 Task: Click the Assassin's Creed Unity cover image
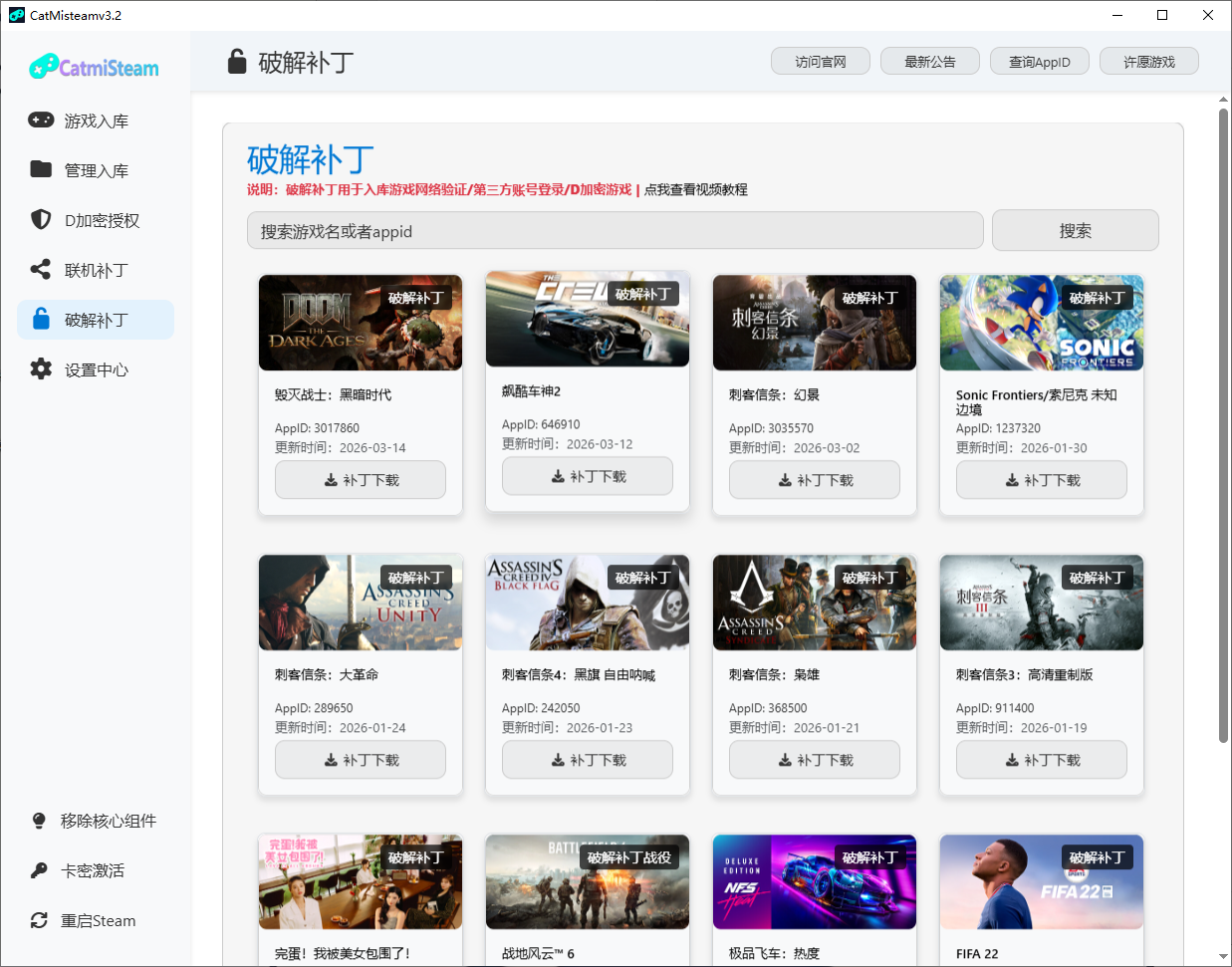361,603
